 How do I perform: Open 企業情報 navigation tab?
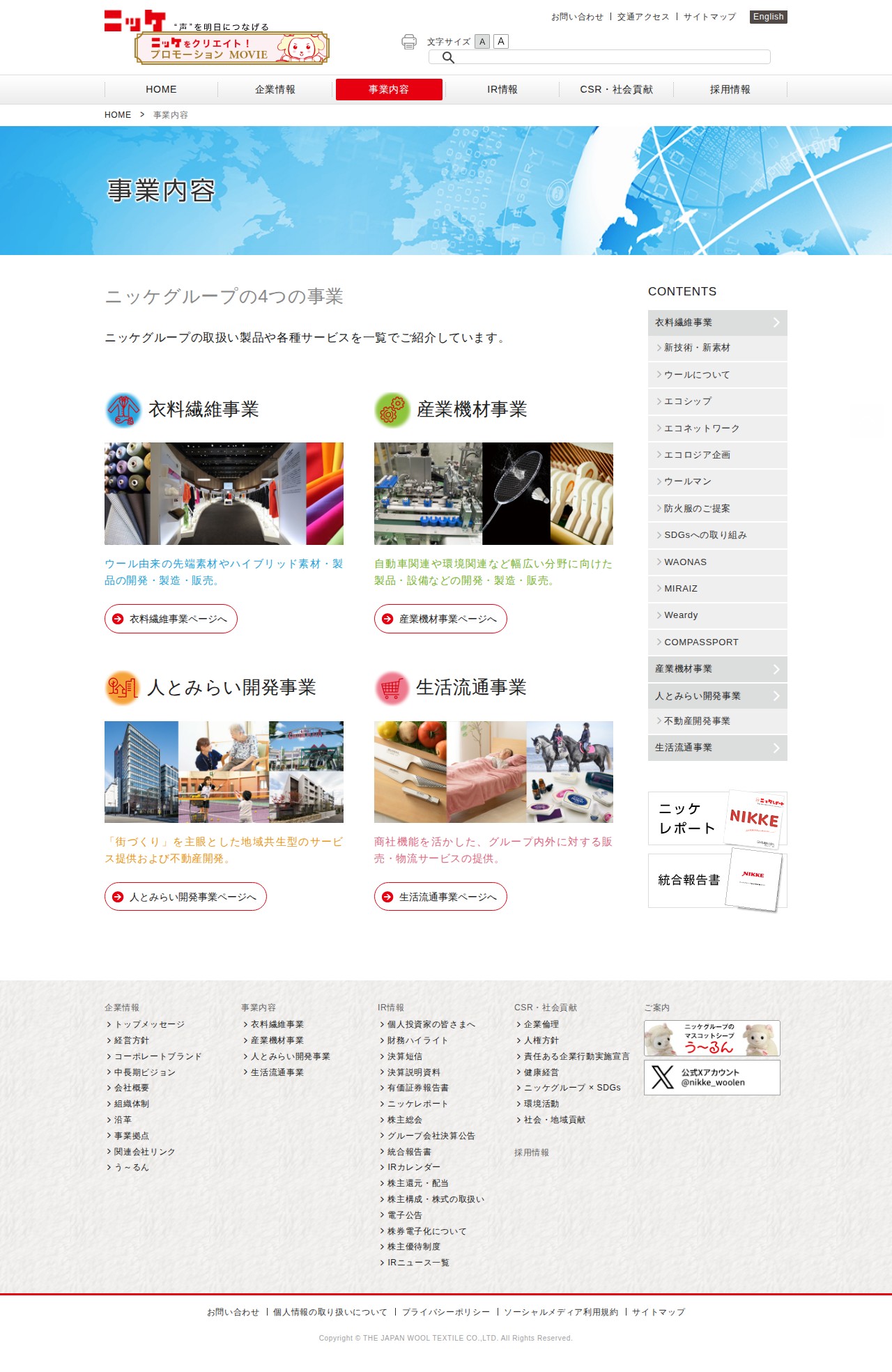click(x=275, y=89)
